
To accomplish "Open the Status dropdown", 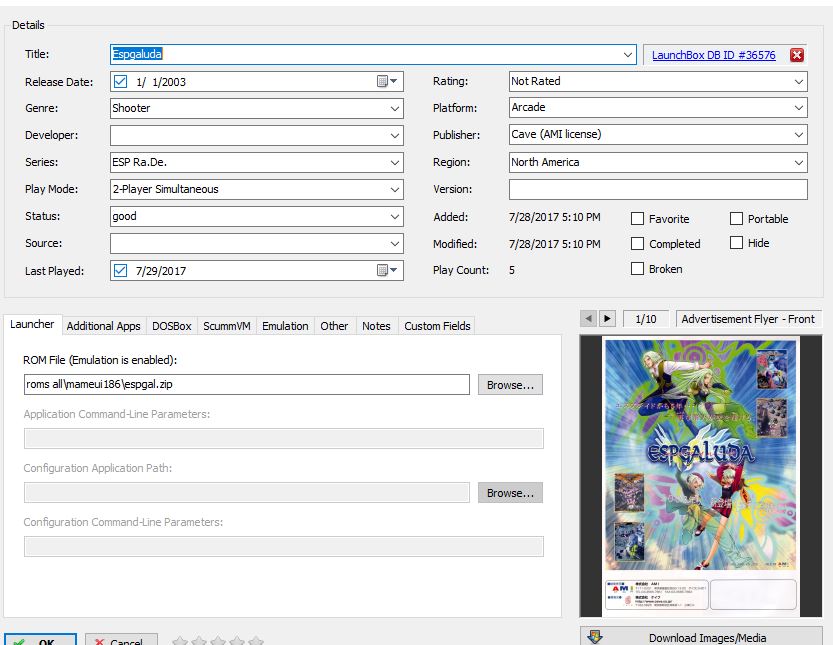I will (395, 216).
